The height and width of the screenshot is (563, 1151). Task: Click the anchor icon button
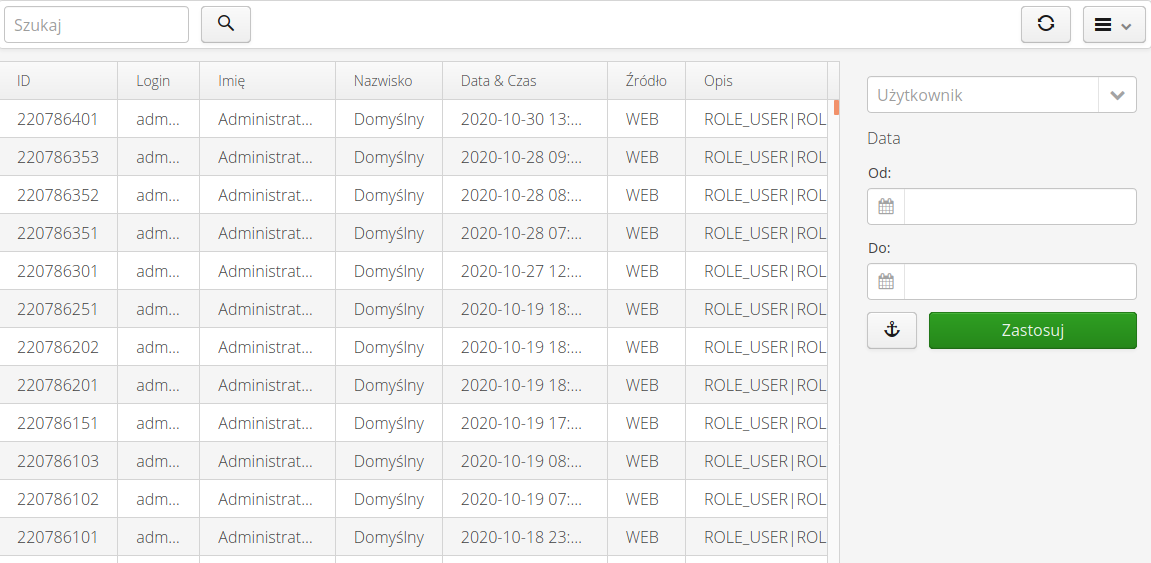click(x=892, y=331)
